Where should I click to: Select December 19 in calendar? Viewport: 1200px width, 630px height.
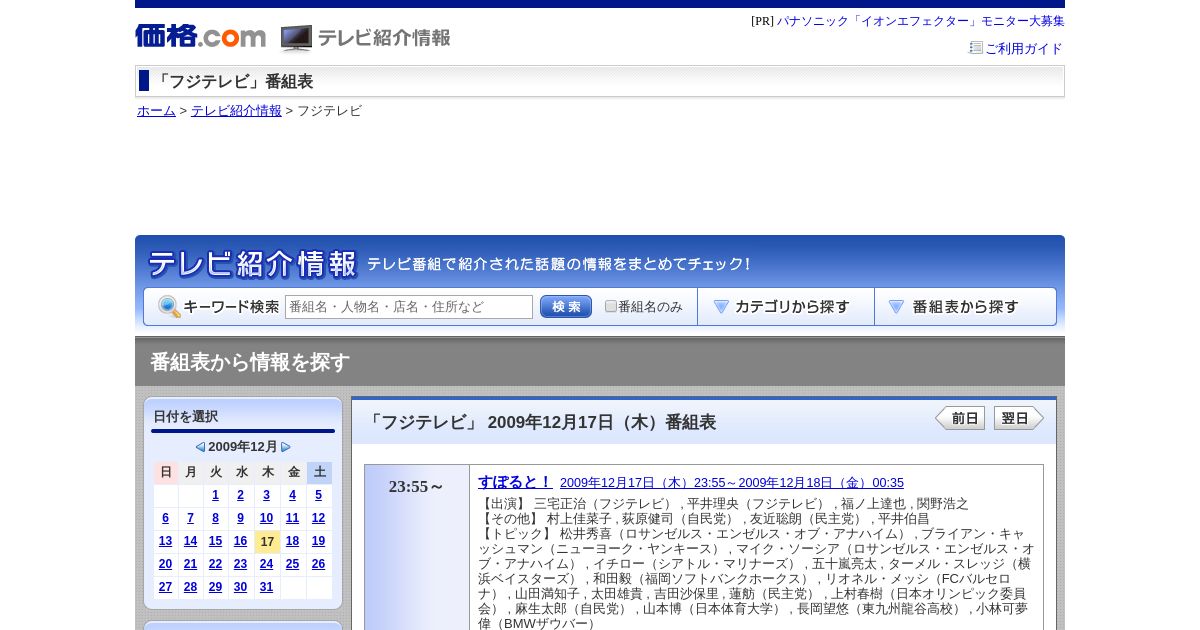(x=318, y=541)
